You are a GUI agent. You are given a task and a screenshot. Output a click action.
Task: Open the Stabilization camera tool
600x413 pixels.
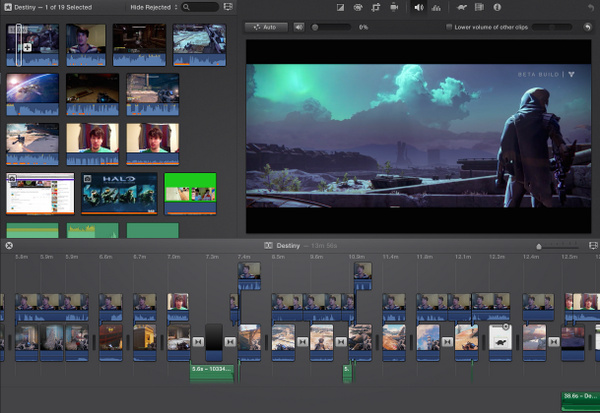[394, 7]
